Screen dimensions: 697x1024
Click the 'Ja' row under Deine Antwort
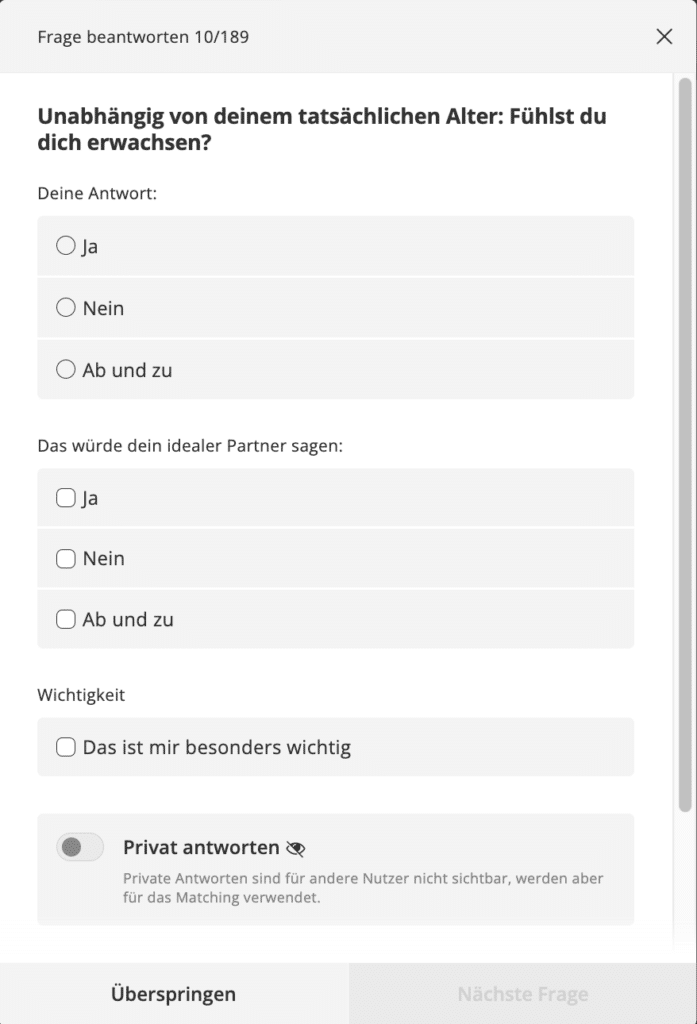[336, 246]
